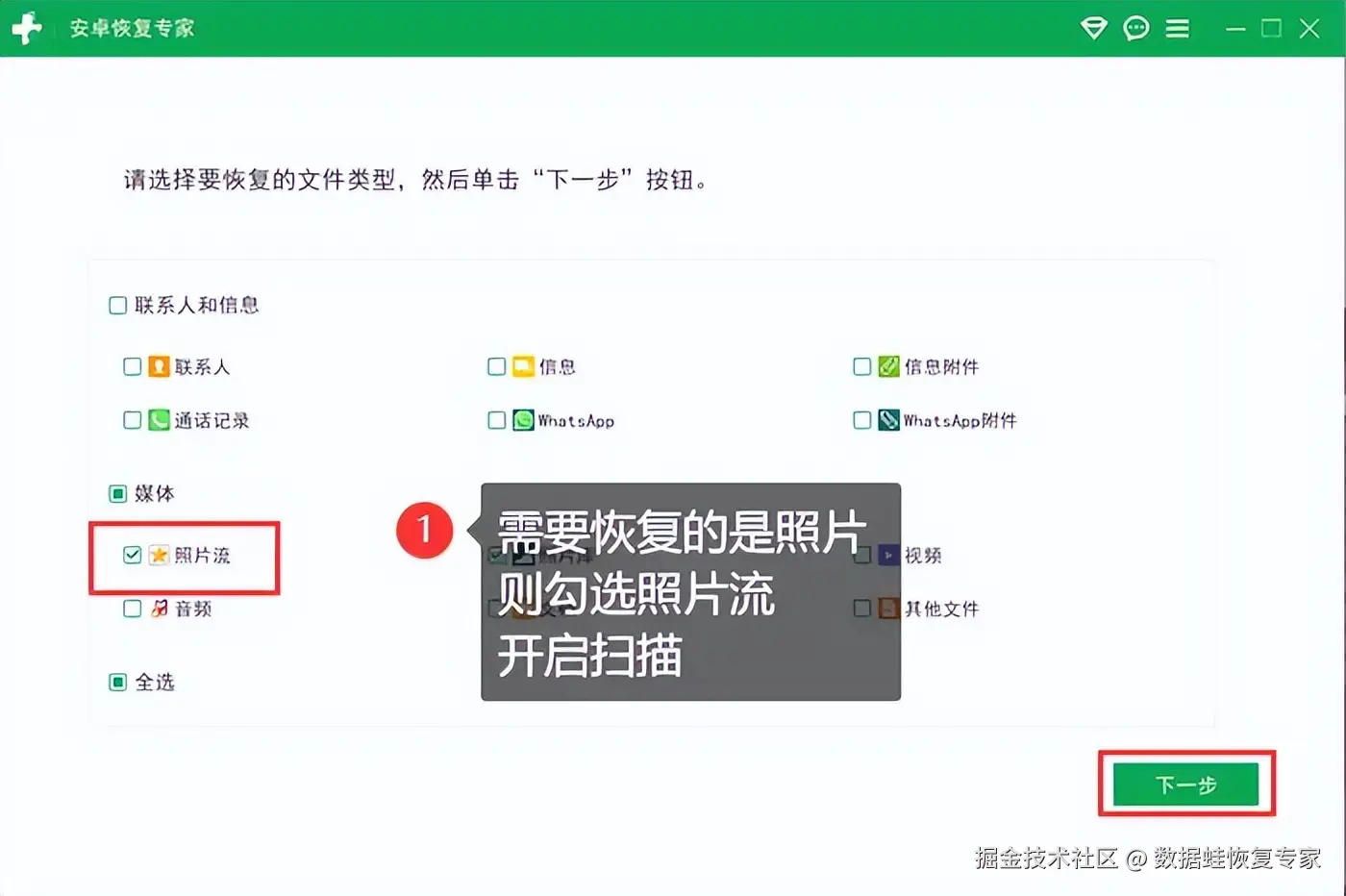1346x896 pixels.
Task: Check the WhatsApp附件 checkbox
Action: click(862, 420)
